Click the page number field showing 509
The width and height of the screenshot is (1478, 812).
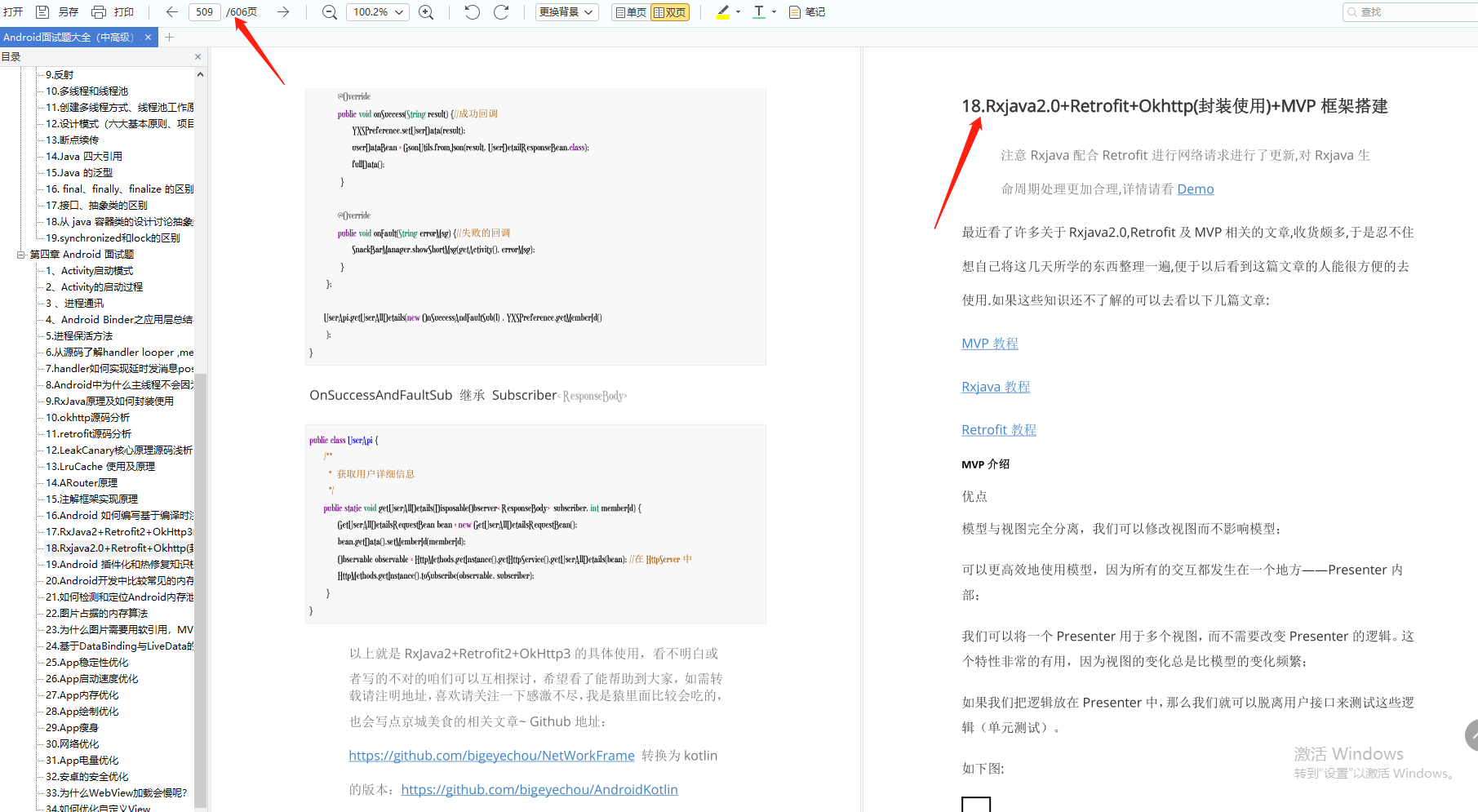coord(205,12)
